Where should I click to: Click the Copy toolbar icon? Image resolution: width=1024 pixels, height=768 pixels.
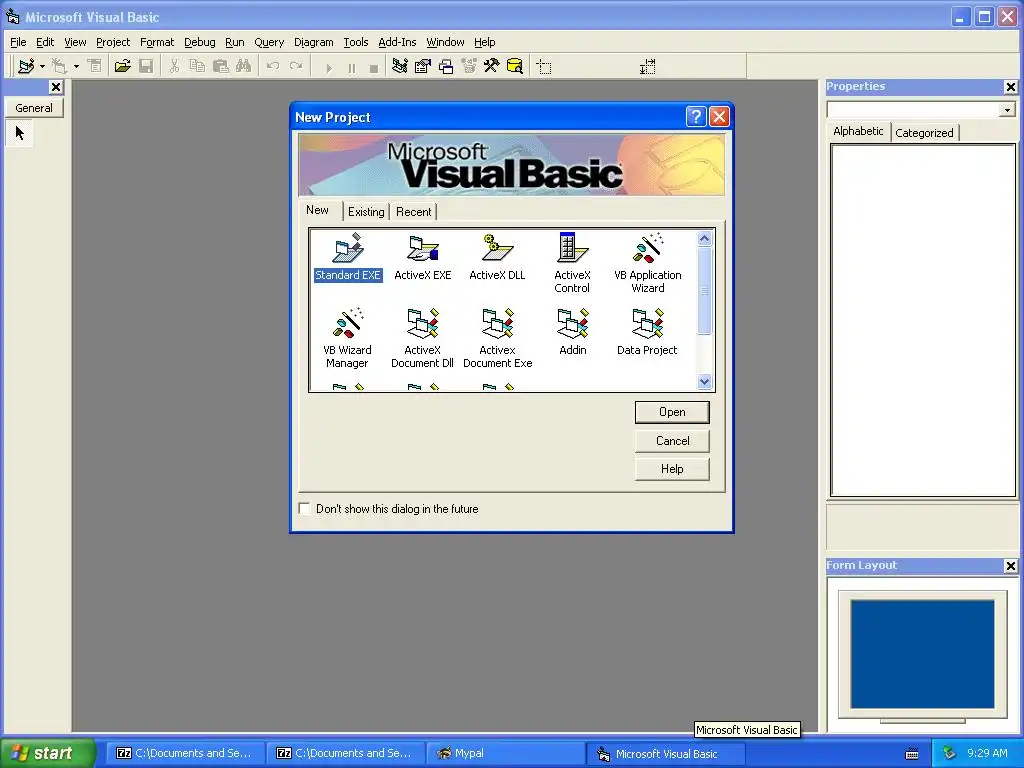pos(197,66)
